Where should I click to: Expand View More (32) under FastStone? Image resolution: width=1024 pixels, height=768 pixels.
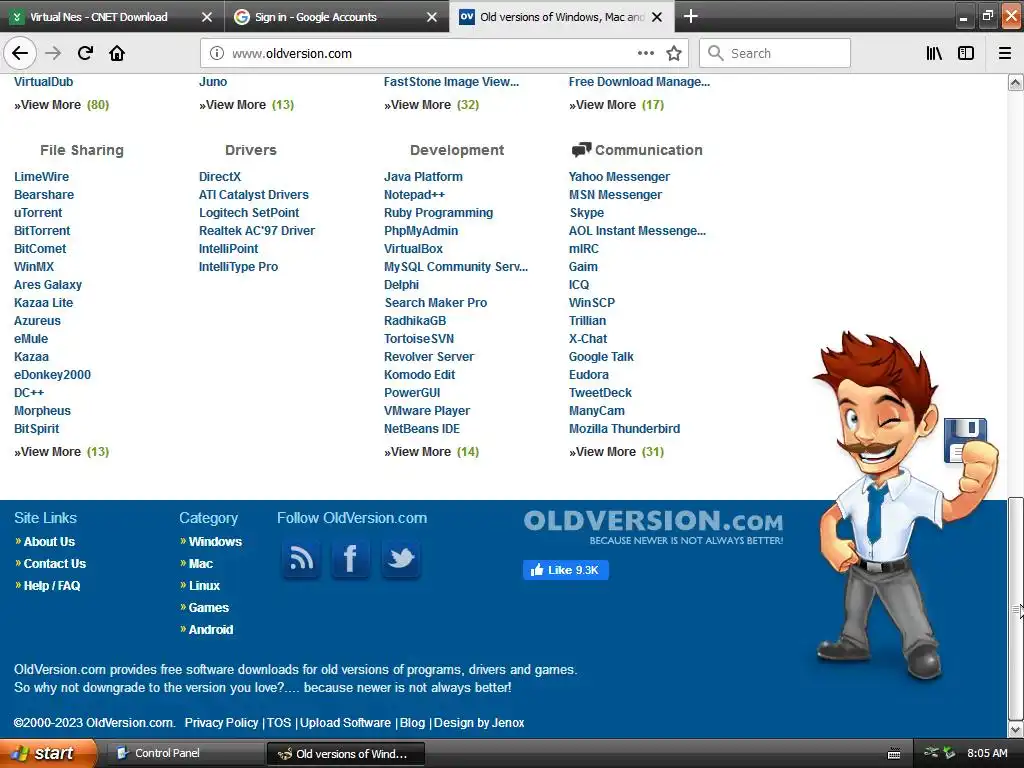[431, 104]
